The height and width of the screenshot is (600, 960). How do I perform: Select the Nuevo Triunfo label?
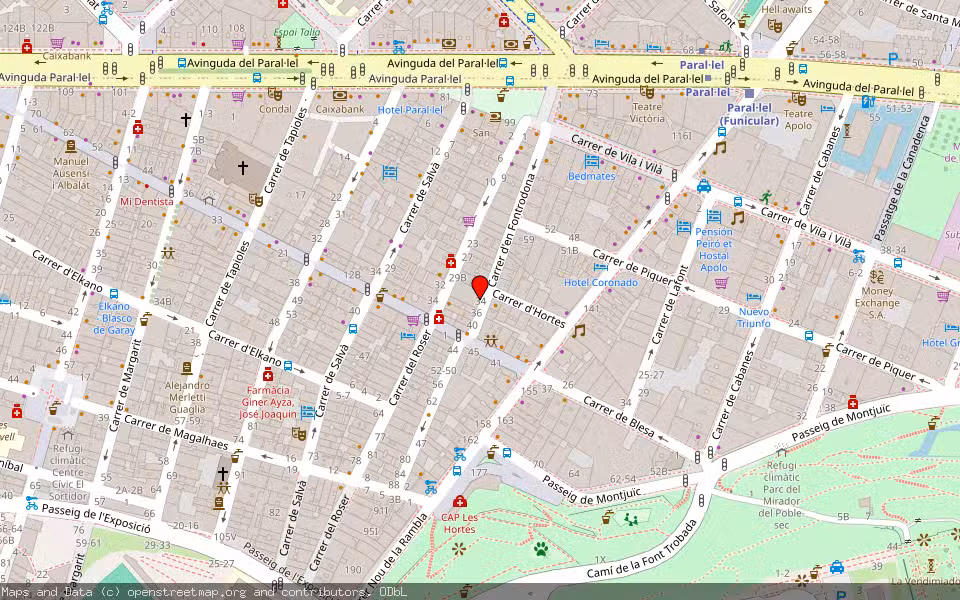click(x=754, y=317)
